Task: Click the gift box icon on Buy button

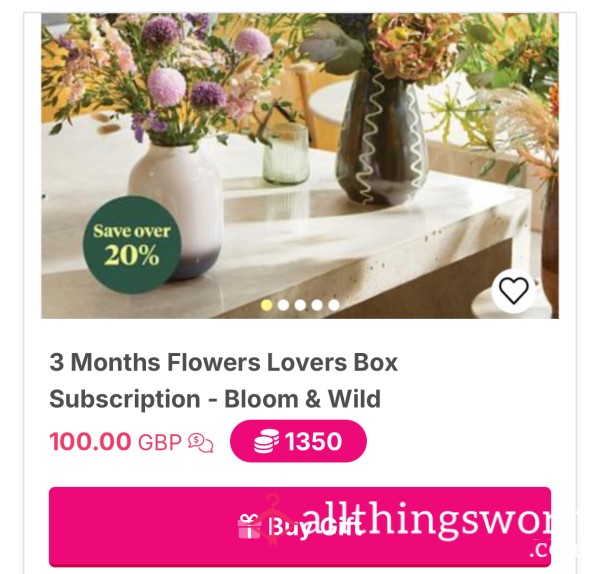Action: click(249, 527)
